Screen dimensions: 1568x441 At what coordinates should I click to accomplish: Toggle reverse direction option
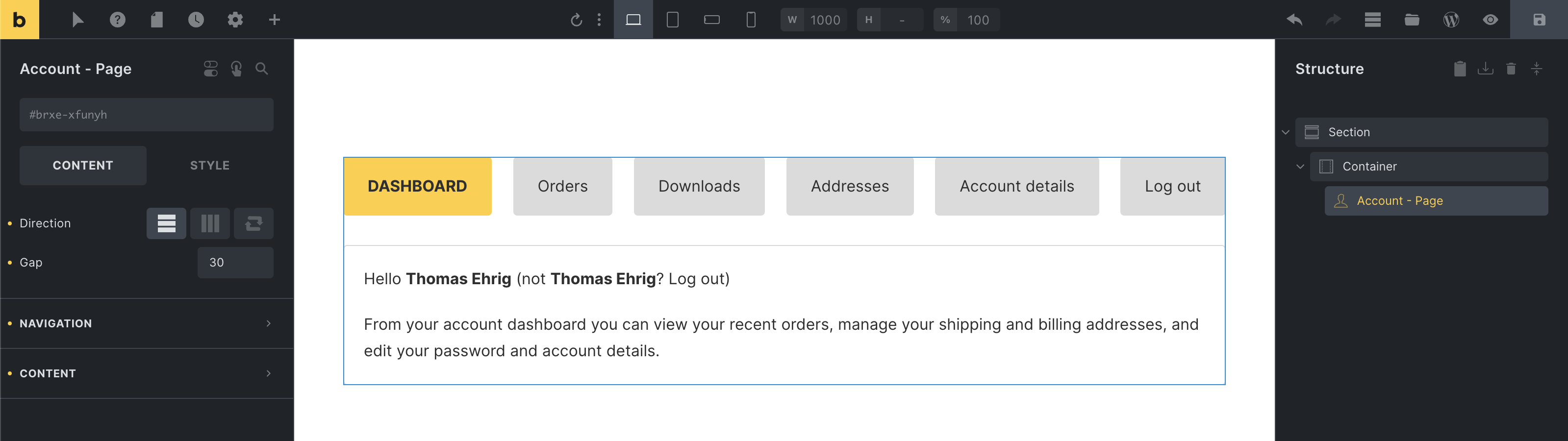[x=254, y=223]
